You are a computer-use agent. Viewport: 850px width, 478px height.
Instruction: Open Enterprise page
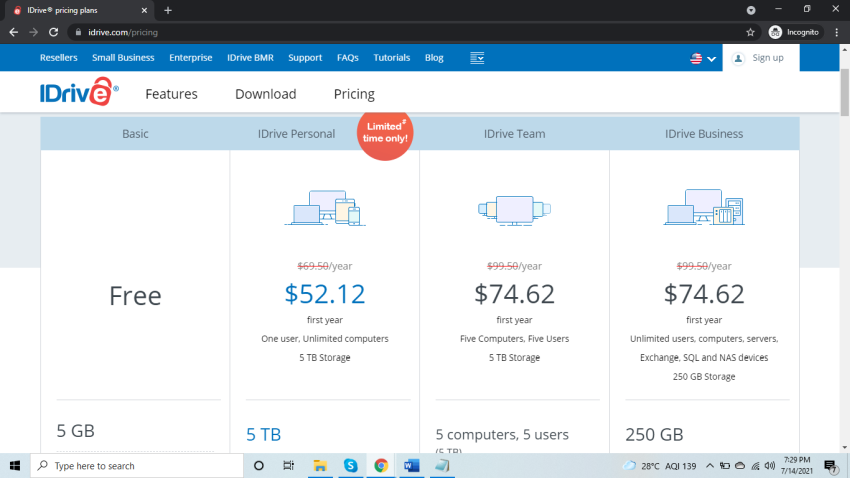(191, 57)
